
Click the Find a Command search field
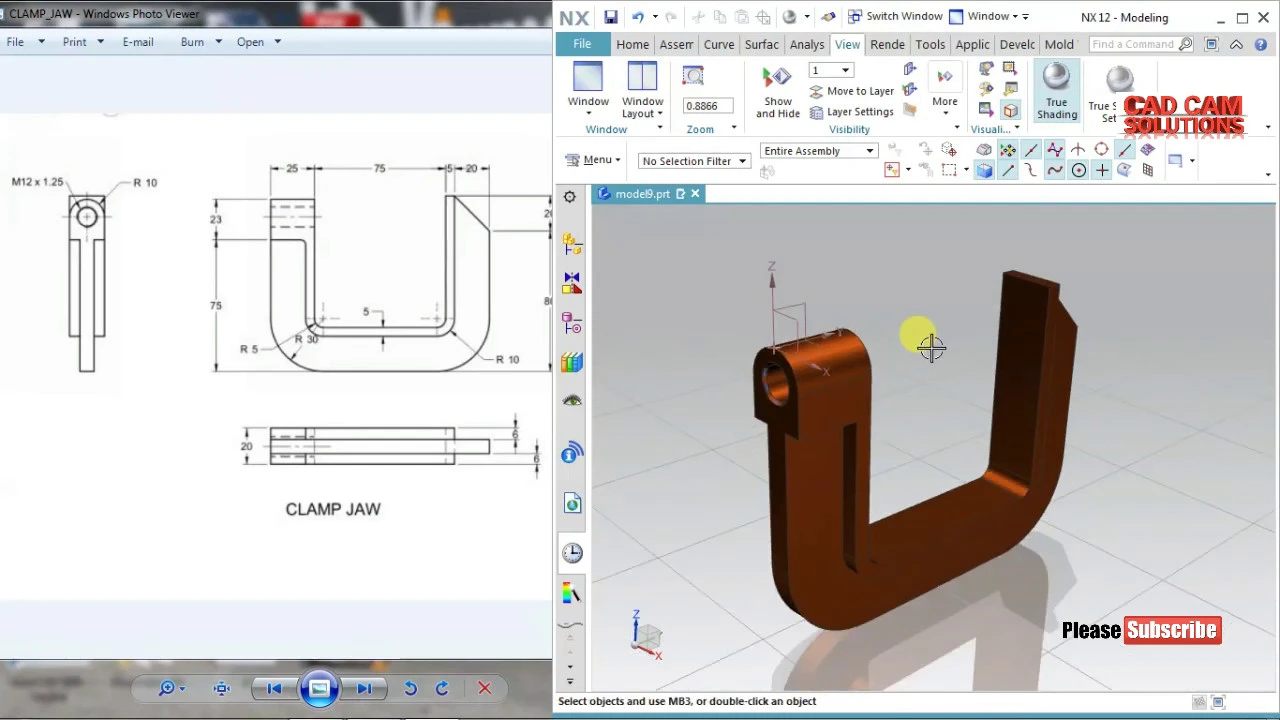click(1141, 44)
